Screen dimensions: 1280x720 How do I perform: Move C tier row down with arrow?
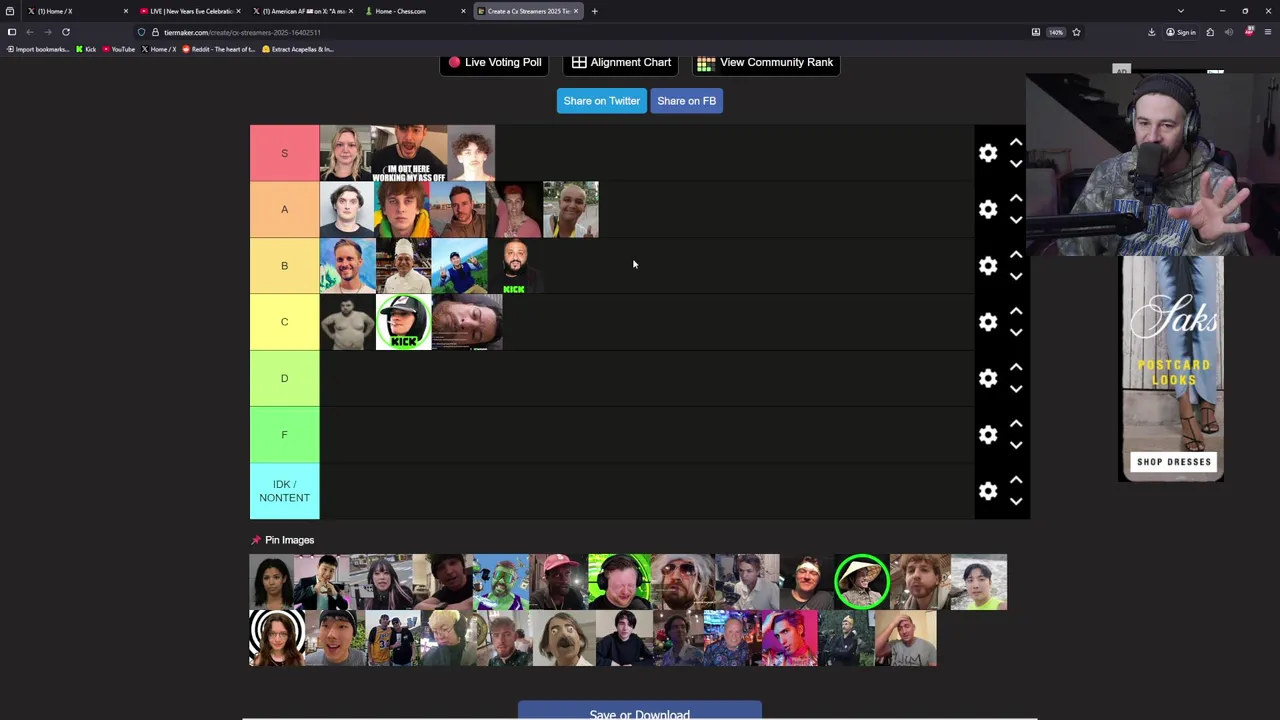(x=1016, y=333)
